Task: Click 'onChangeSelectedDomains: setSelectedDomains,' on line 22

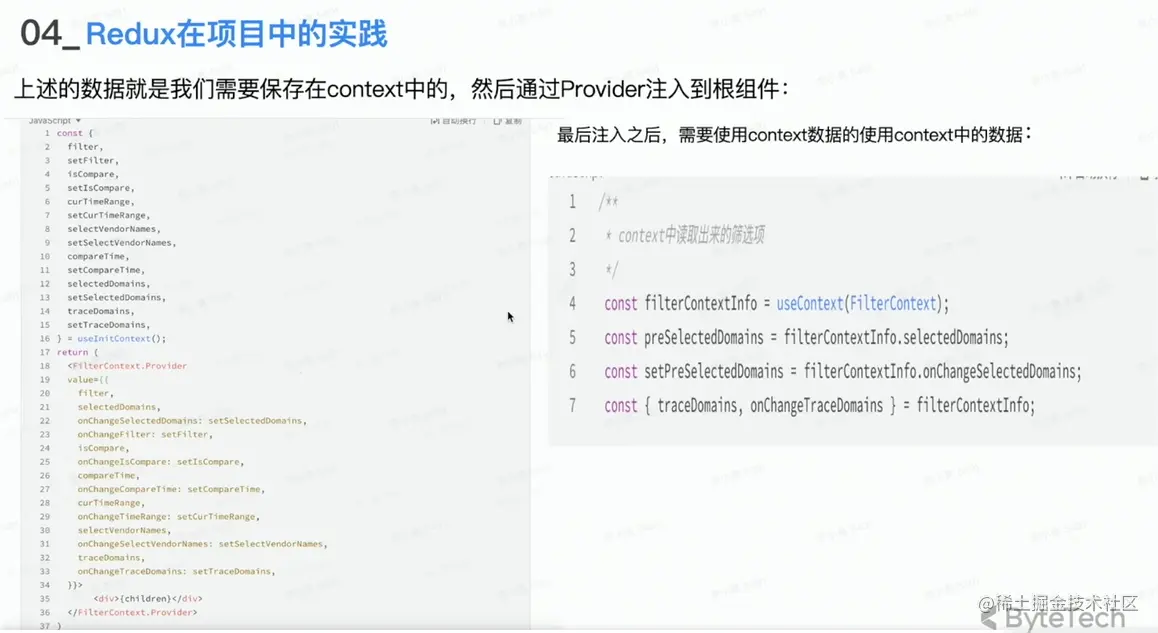Action: [192, 420]
